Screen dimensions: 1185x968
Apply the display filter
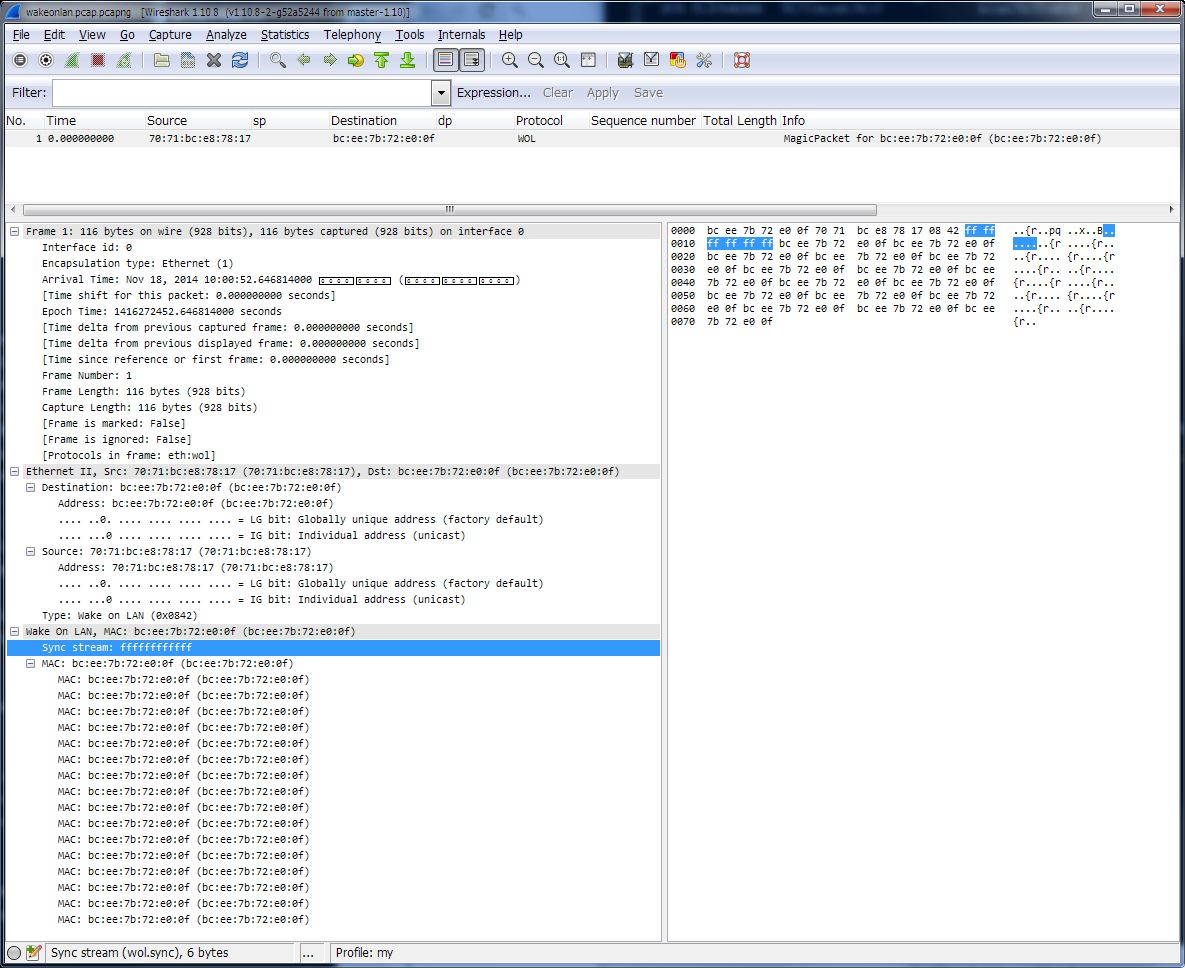click(602, 93)
